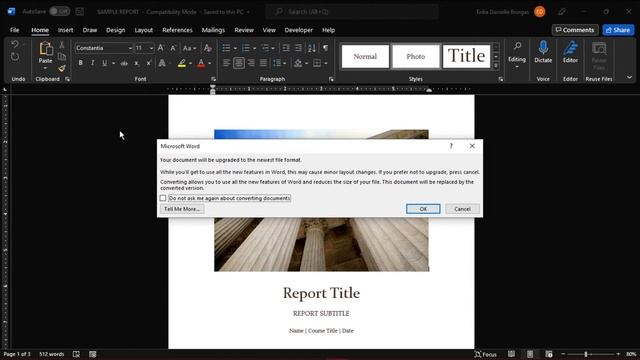Check 'Do not ask me again' checkbox
This screenshot has height=360, width=640.
pos(163,198)
